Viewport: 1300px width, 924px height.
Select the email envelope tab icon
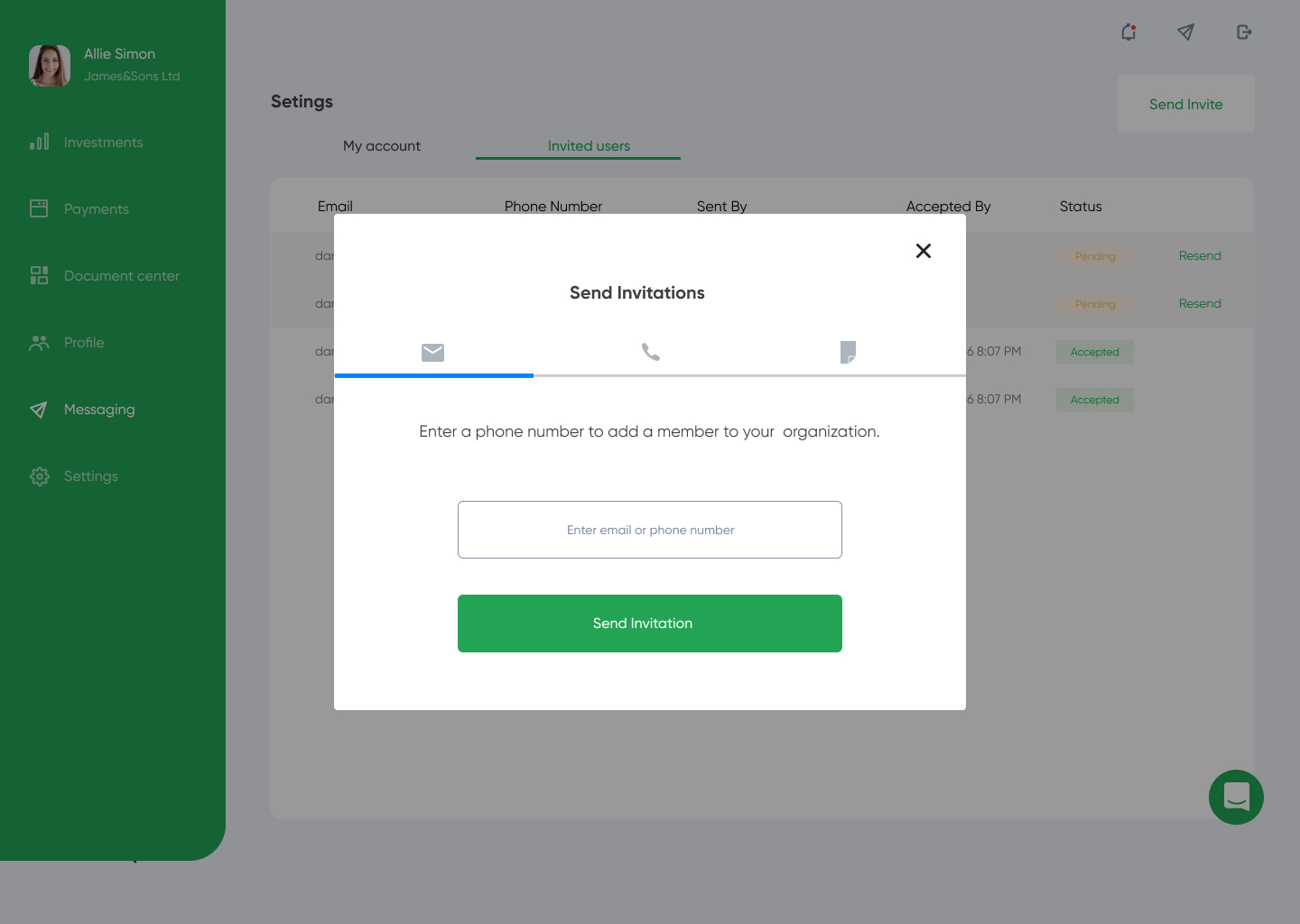coord(432,352)
